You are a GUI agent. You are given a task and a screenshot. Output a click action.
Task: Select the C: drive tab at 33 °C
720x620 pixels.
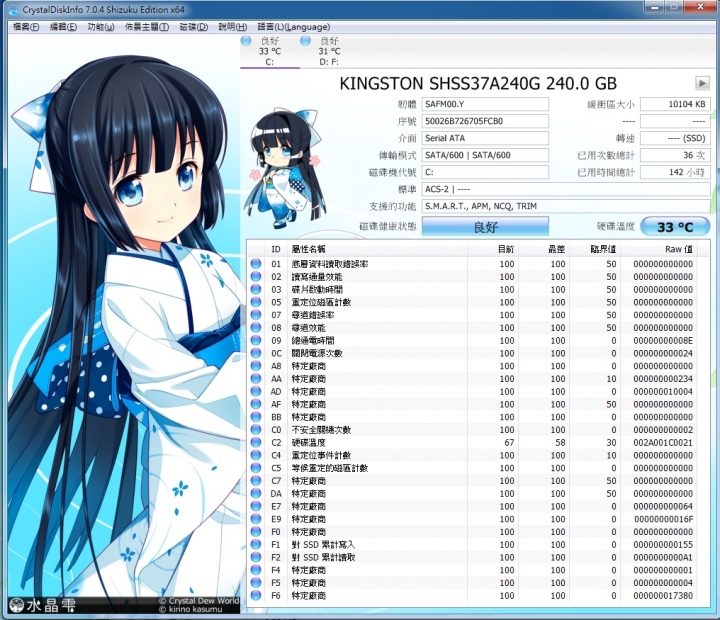point(270,51)
